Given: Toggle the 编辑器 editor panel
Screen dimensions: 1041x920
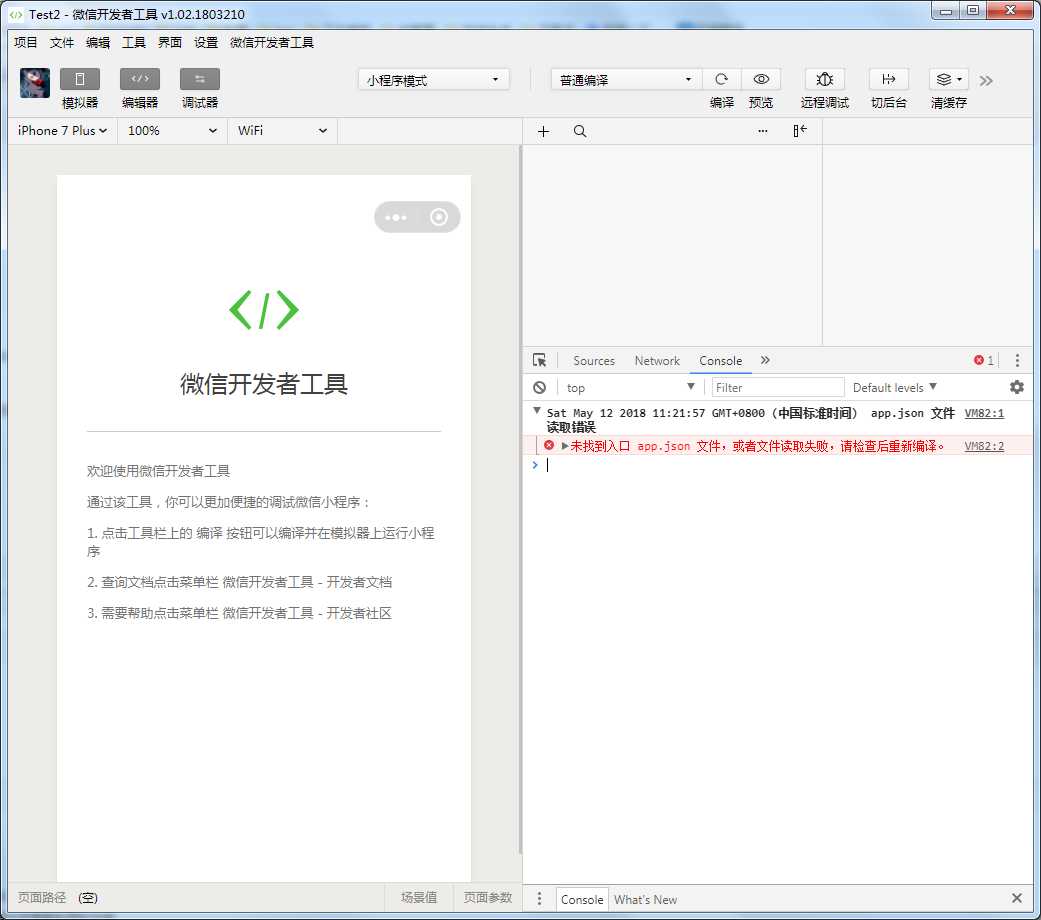Looking at the screenshot, I should click(x=139, y=79).
